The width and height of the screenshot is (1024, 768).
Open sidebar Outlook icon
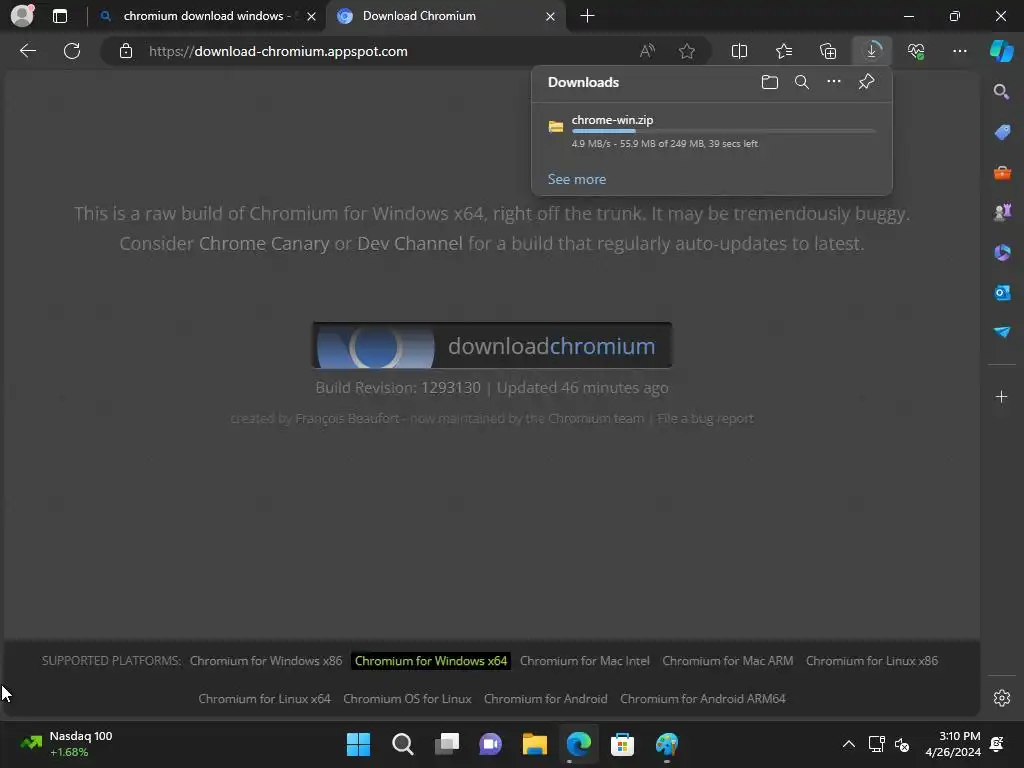pos(1002,293)
